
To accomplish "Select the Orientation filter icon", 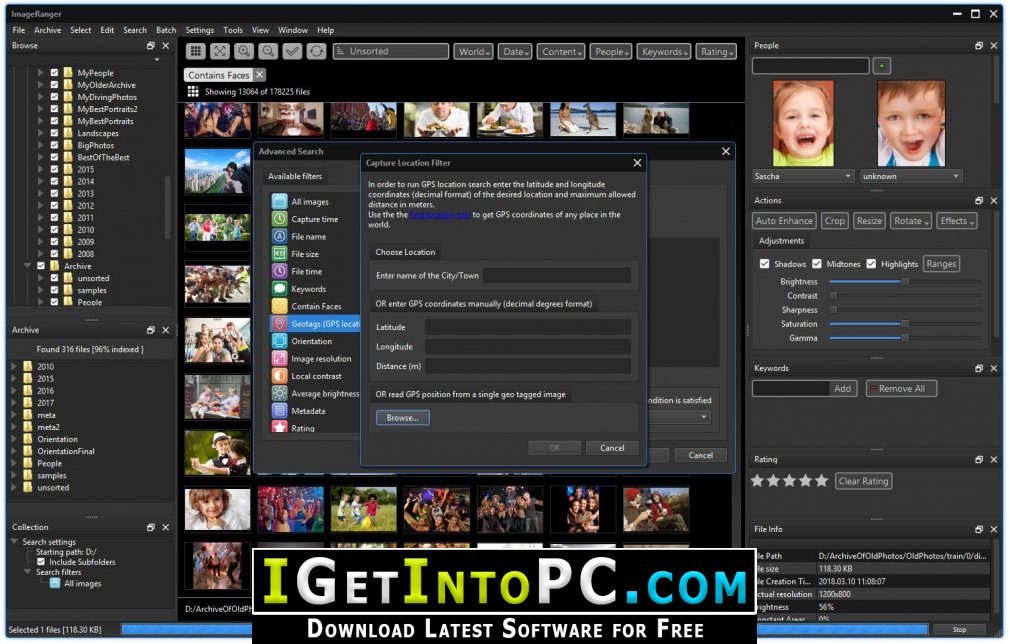I will click(280, 341).
